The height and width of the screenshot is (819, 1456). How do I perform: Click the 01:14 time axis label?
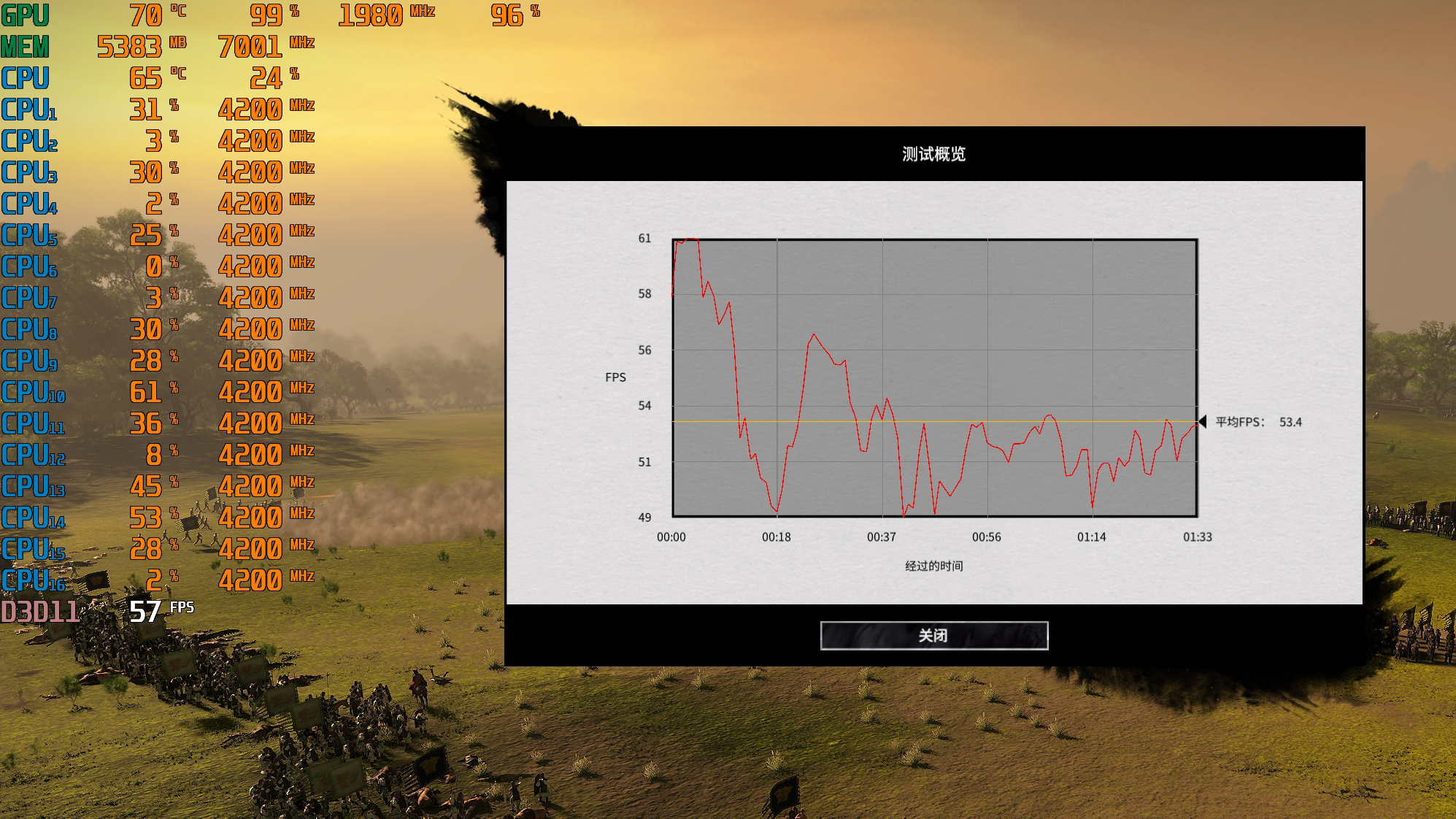coord(1091,537)
